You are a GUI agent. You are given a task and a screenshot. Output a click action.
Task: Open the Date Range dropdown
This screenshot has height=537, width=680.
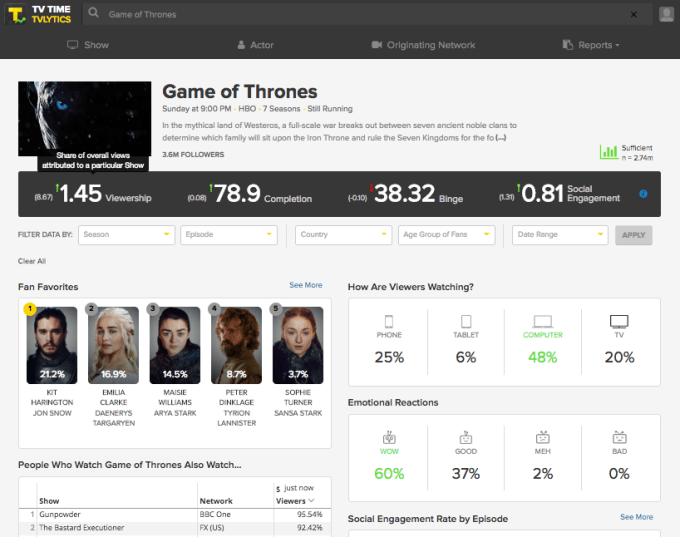pos(560,235)
